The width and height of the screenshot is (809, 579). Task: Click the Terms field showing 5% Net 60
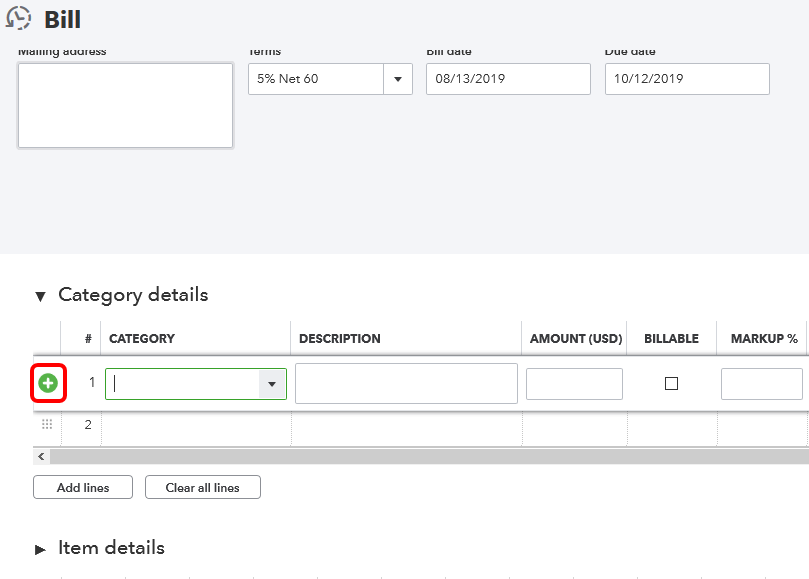click(x=316, y=79)
